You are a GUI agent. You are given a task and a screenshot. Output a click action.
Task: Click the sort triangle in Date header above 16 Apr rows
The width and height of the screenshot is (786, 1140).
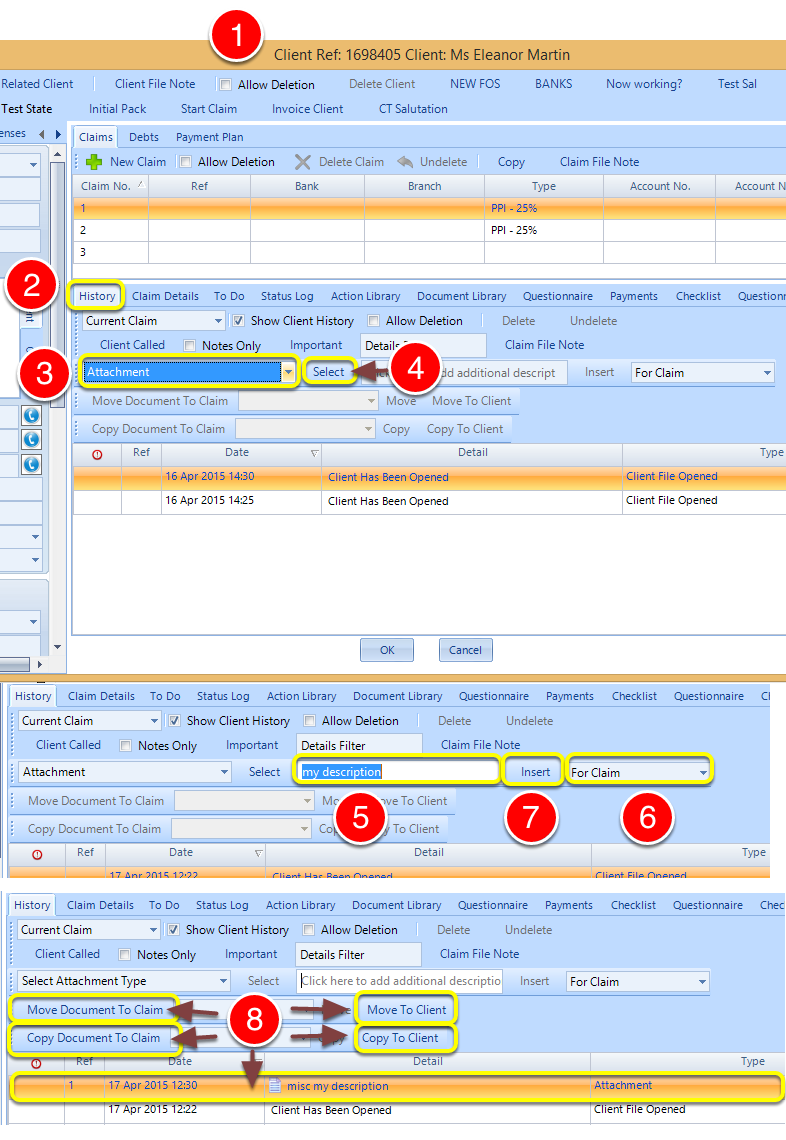point(314,453)
